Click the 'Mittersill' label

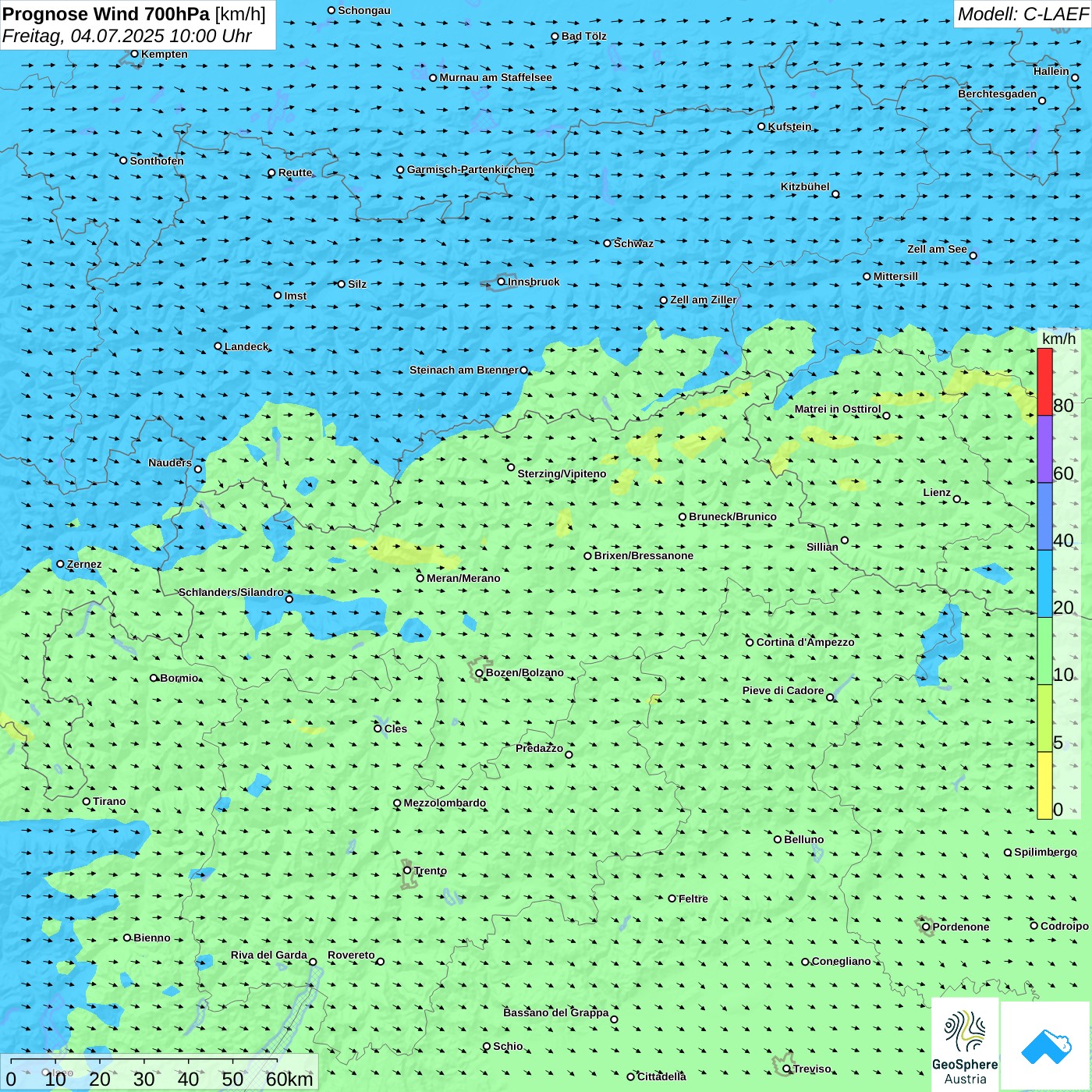tap(895, 276)
